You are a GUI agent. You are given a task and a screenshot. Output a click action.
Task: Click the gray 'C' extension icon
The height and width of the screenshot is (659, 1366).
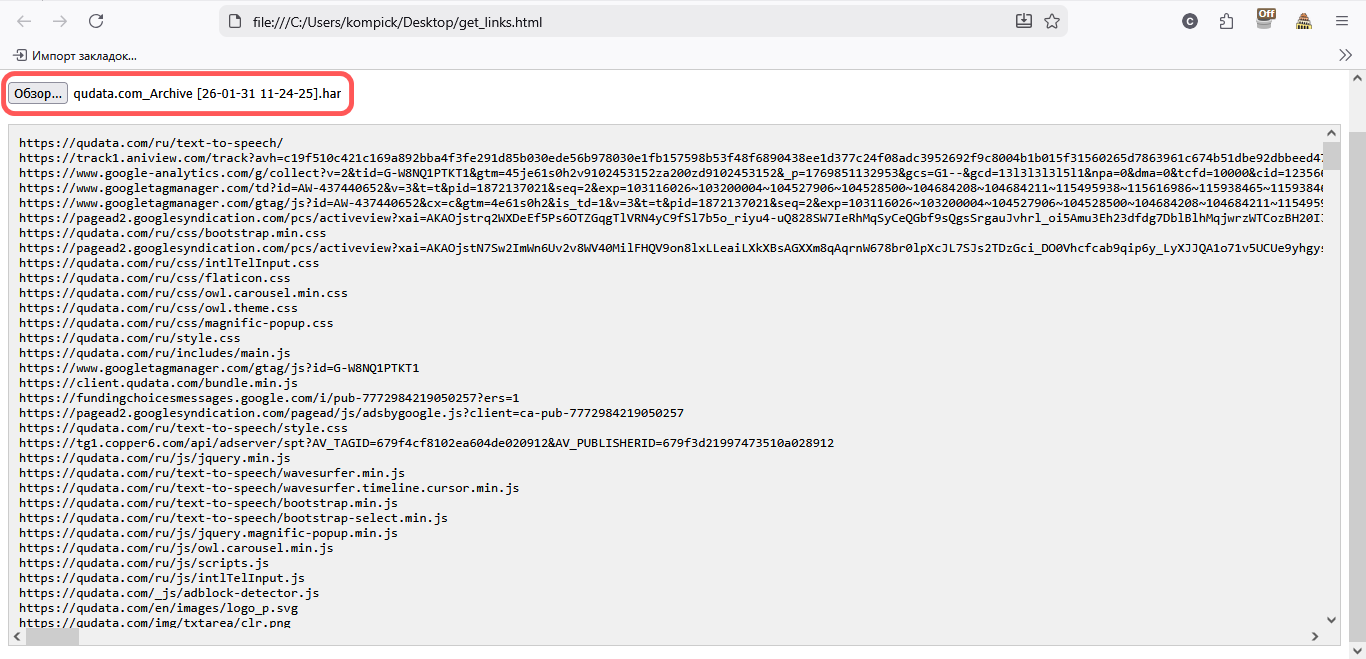[1189, 20]
